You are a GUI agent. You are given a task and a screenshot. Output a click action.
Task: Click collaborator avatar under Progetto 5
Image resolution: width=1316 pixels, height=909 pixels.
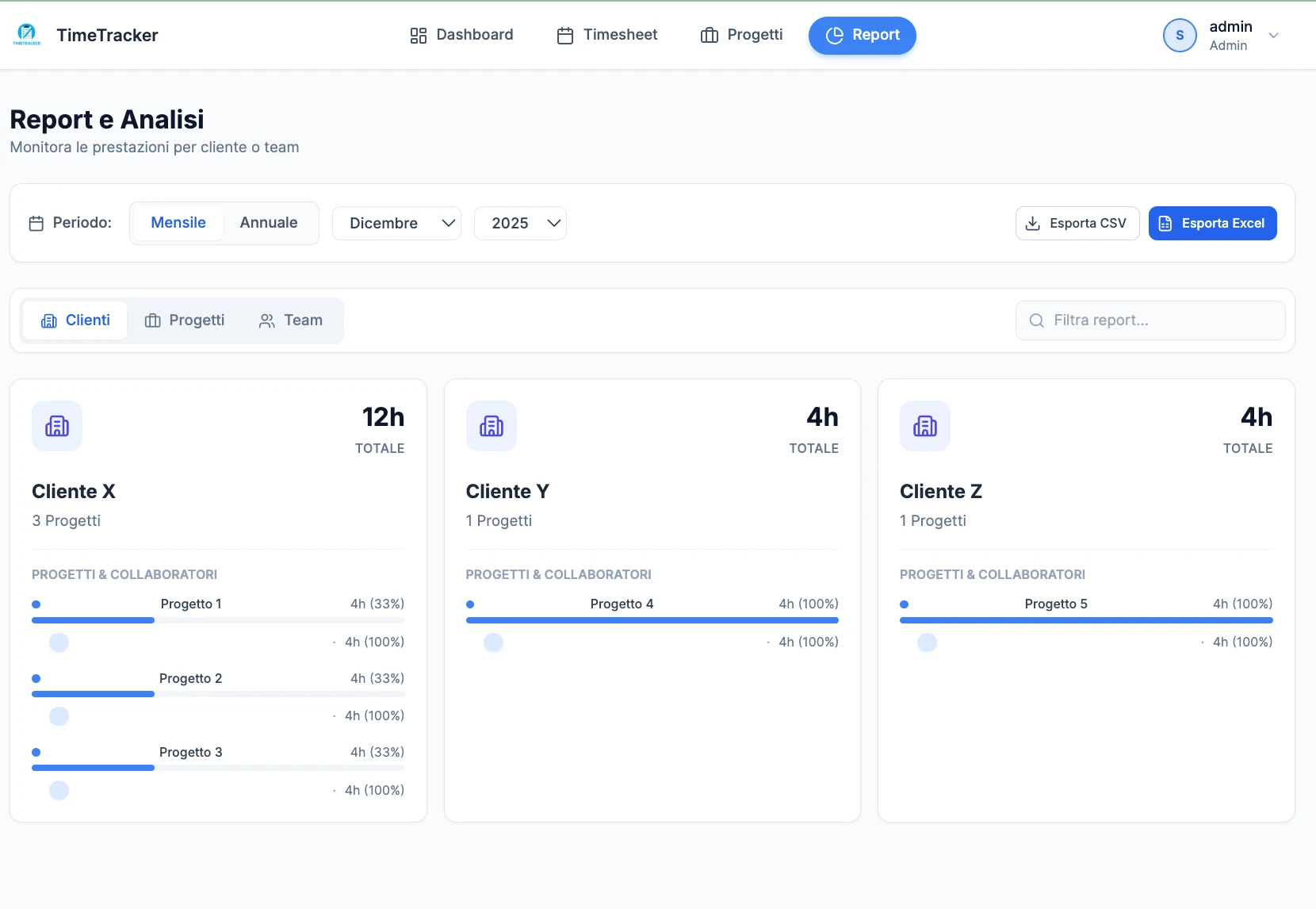tap(927, 642)
